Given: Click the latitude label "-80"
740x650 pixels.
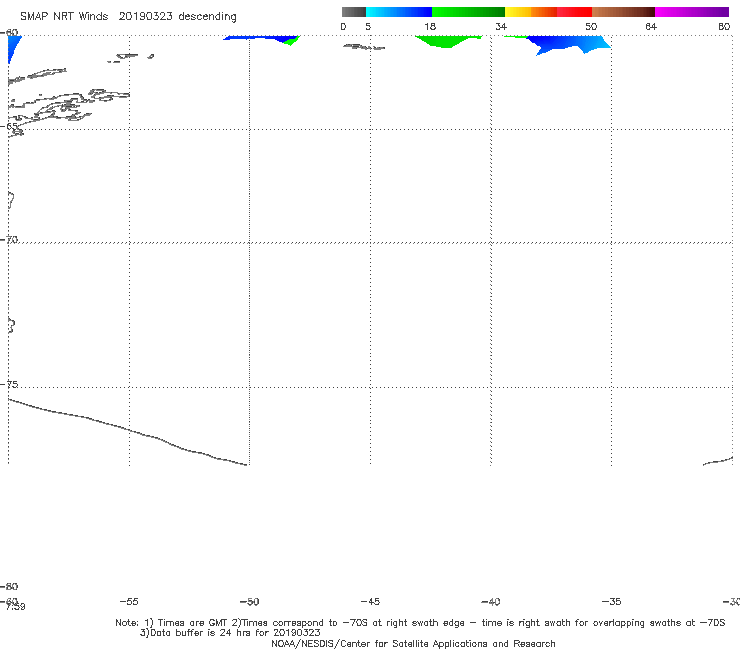Looking at the screenshot, I should coord(9,586).
